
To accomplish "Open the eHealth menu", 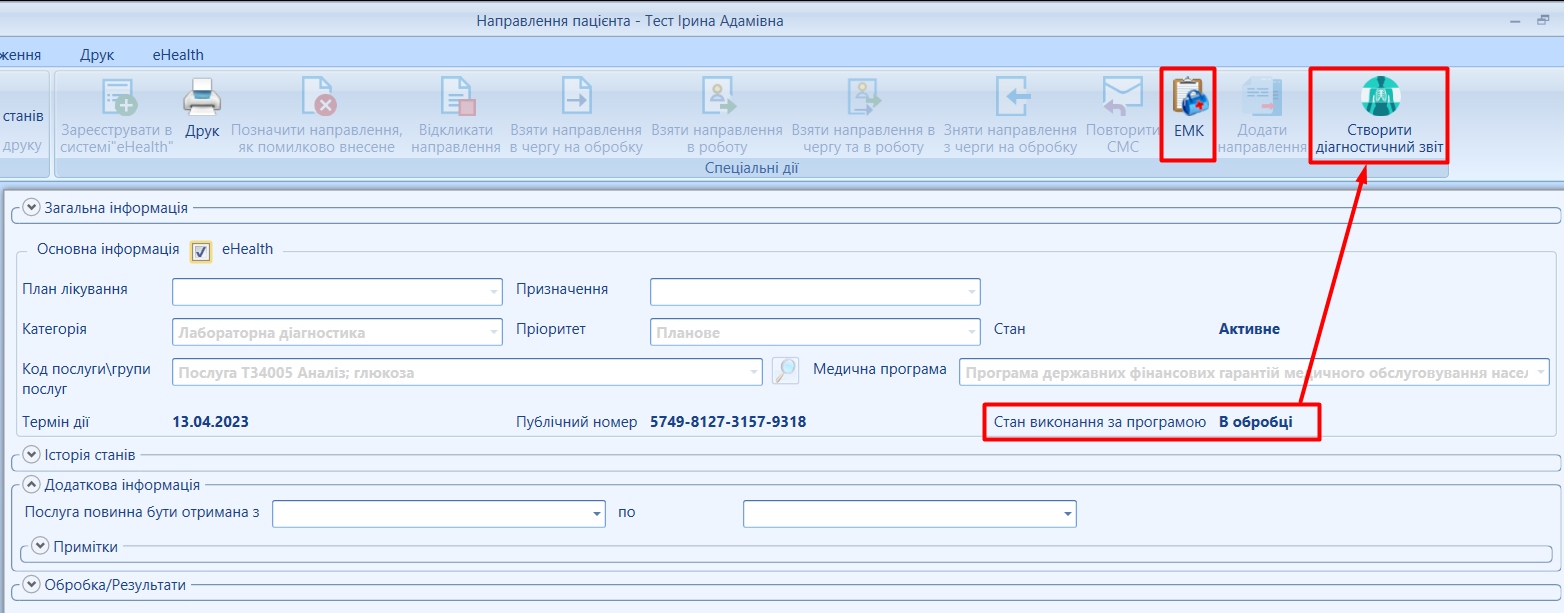I will coord(178,55).
